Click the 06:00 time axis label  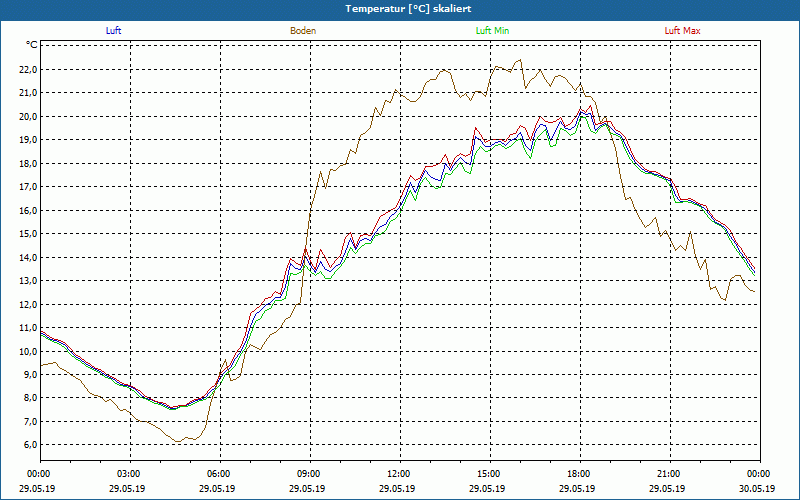click(220, 474)
